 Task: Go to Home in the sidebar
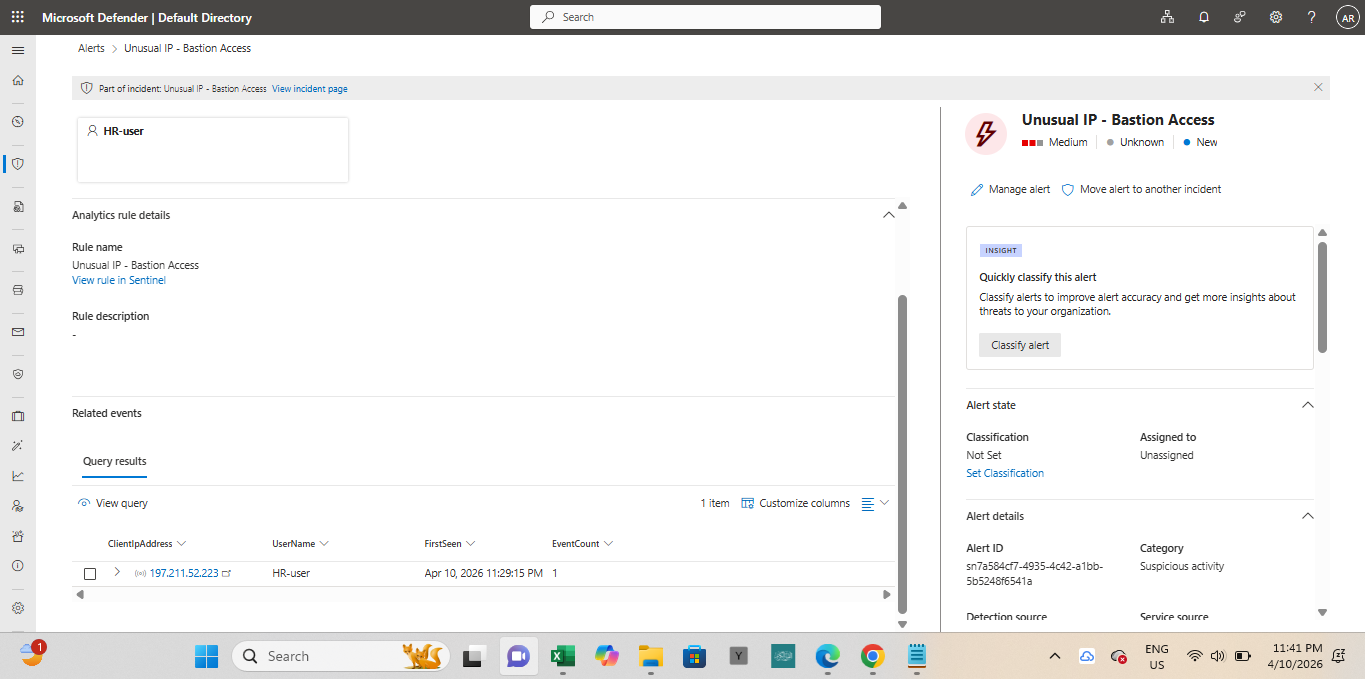17,80
